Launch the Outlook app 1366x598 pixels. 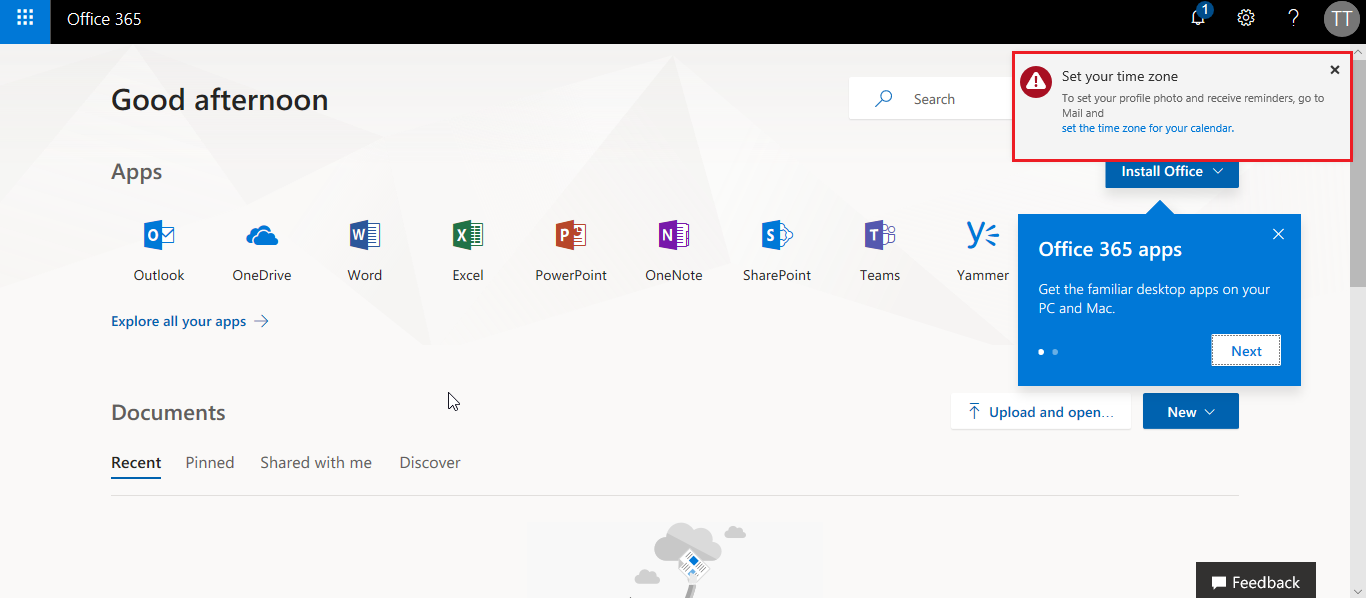[159, 250]
